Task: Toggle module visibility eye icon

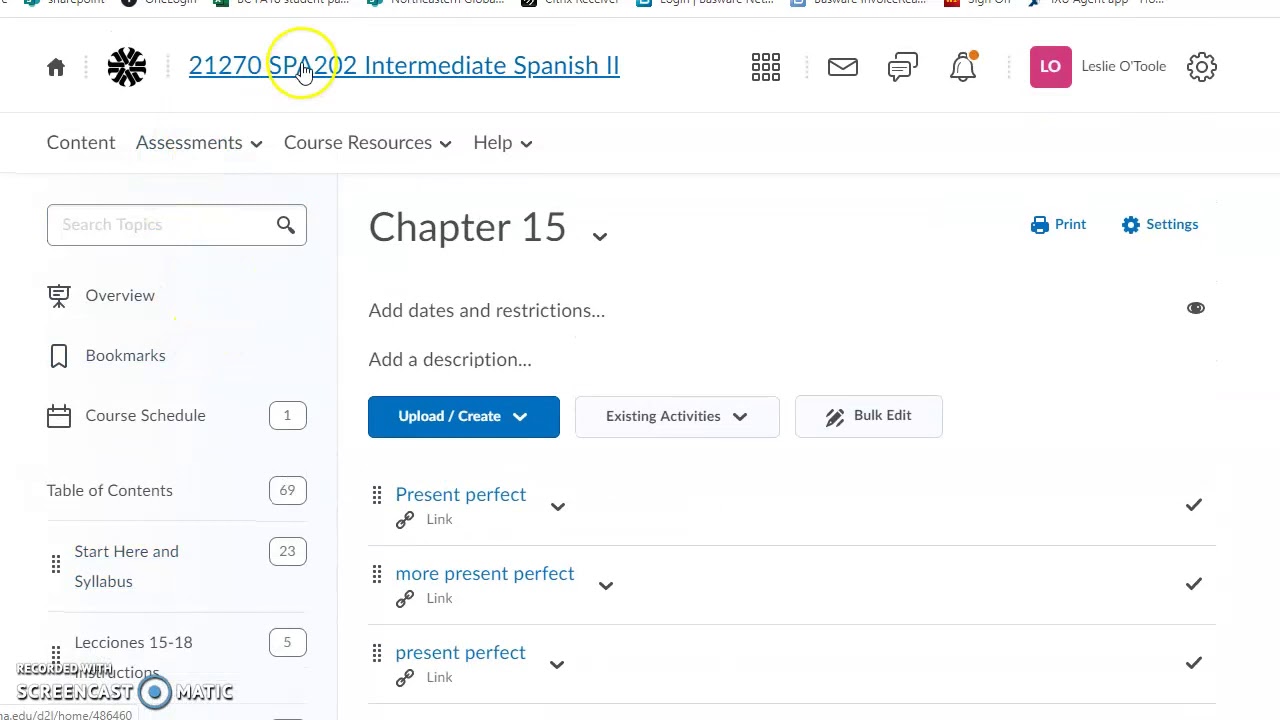Action: [x=1196, y=308]
